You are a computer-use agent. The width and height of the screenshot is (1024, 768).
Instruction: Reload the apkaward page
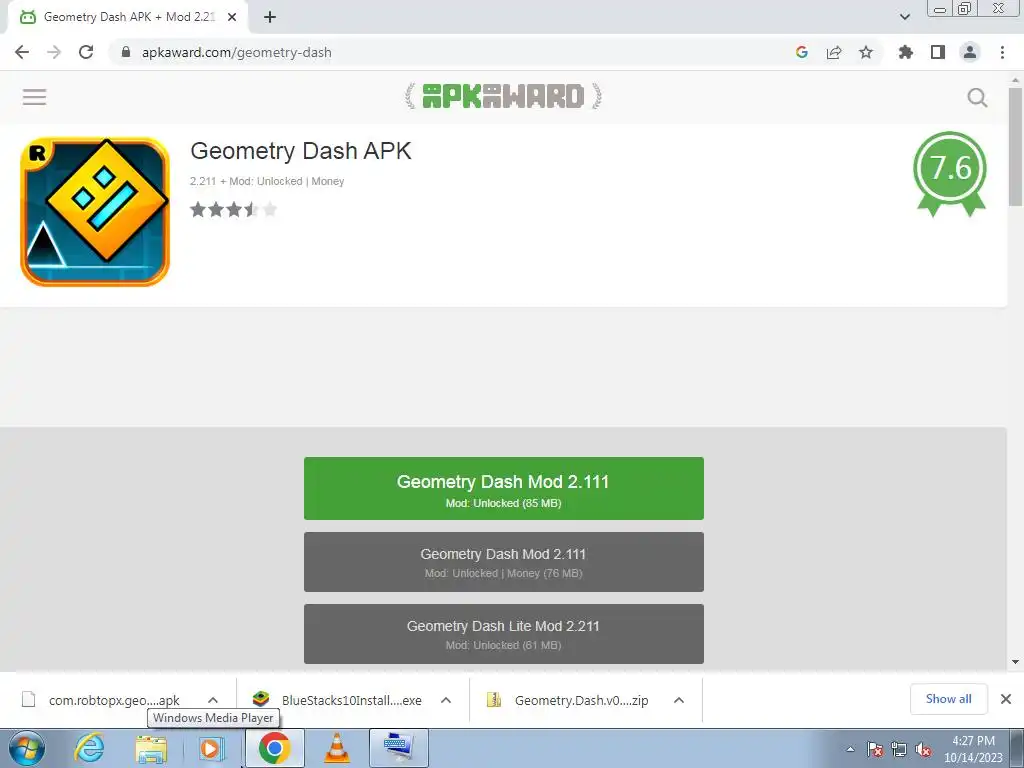click(x=86, y=52)
